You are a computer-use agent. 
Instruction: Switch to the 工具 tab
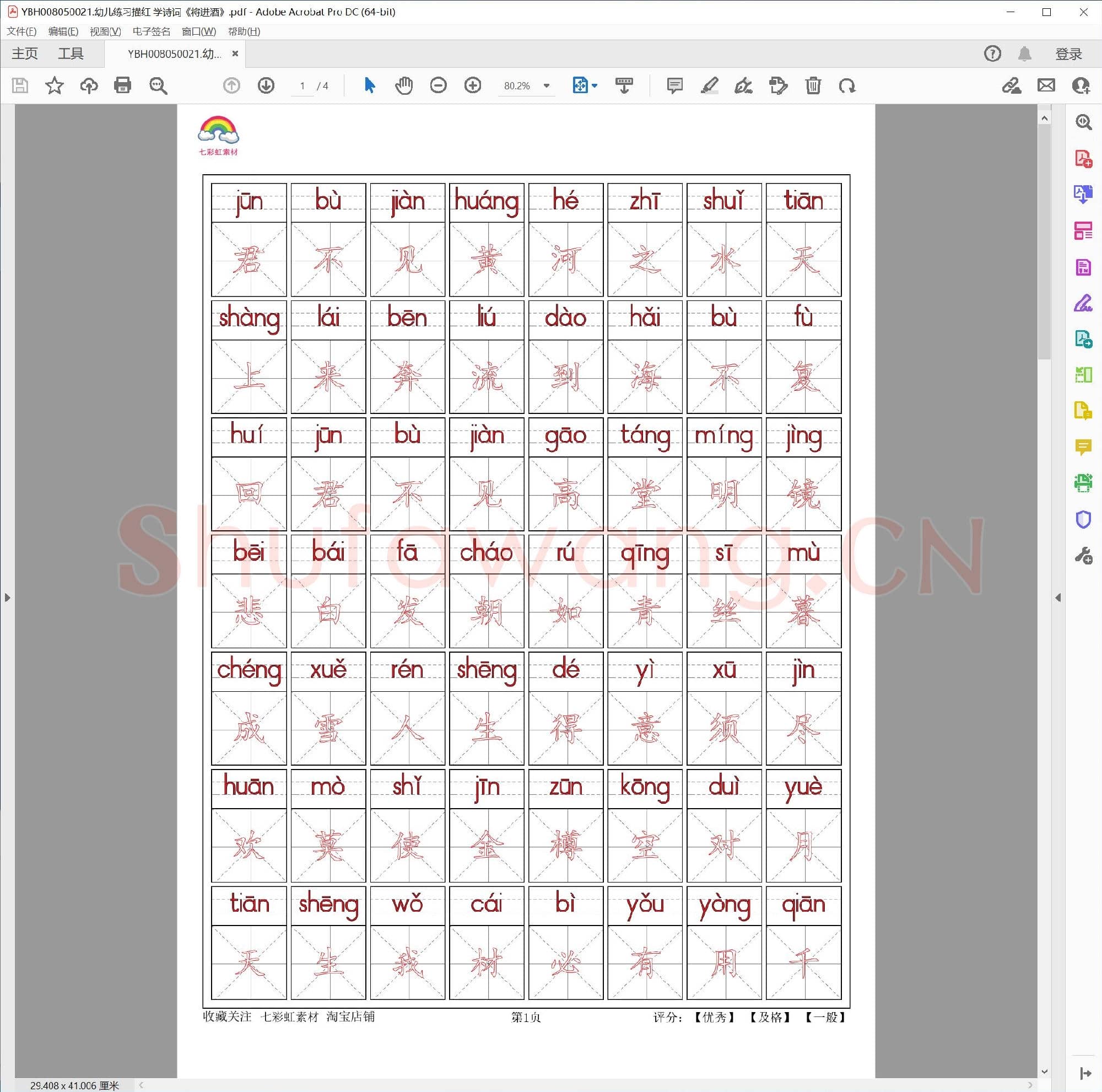coord(71,53)
